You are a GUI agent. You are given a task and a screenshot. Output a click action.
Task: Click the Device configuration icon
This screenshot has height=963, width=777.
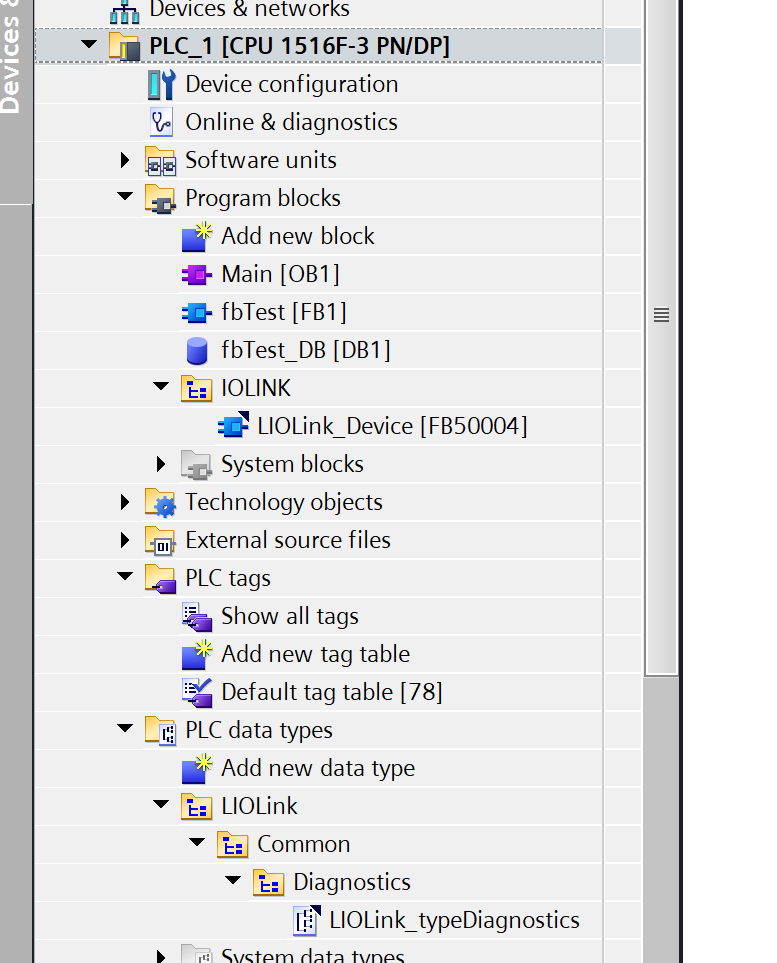pyautogui.click(x=161, y=85)
